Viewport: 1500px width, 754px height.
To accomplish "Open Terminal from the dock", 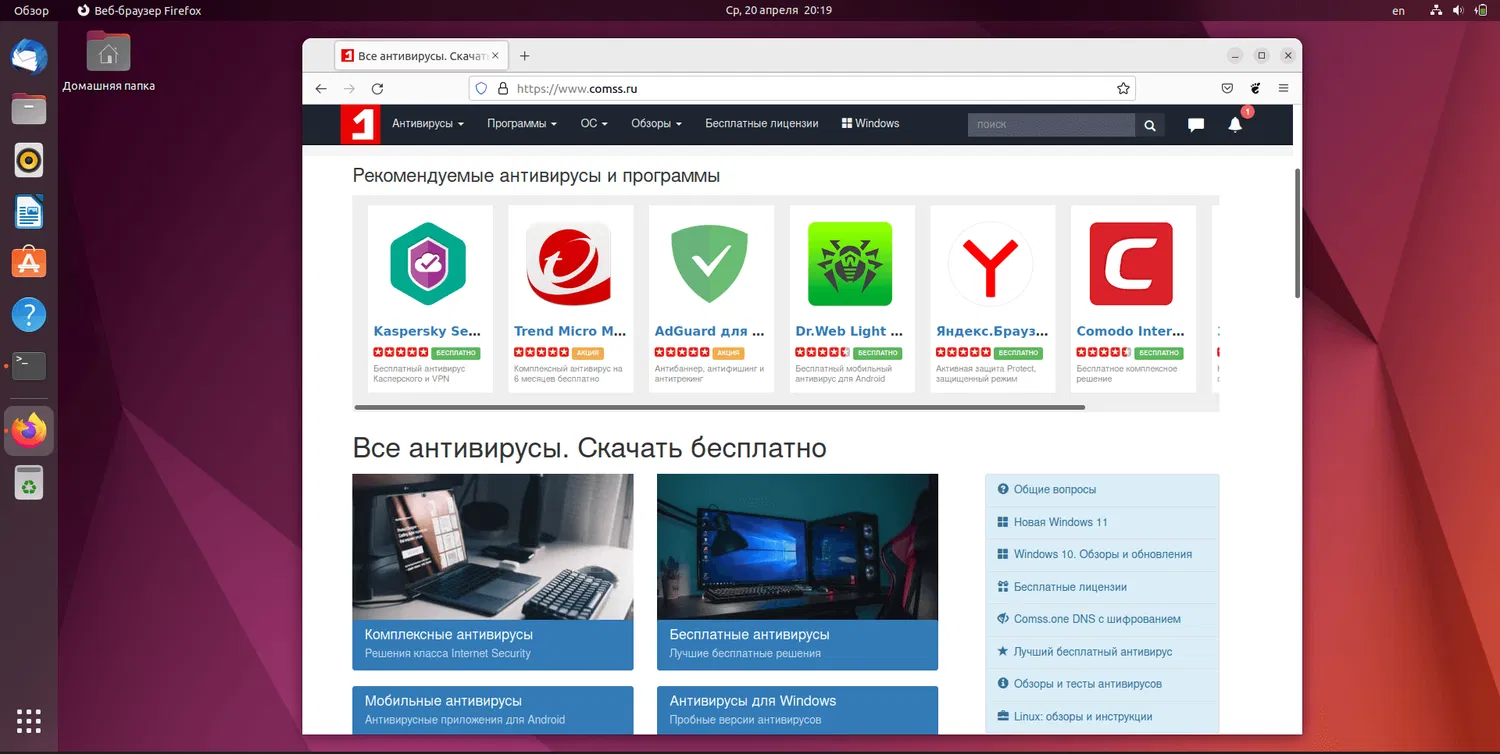I will pos(29,365).
